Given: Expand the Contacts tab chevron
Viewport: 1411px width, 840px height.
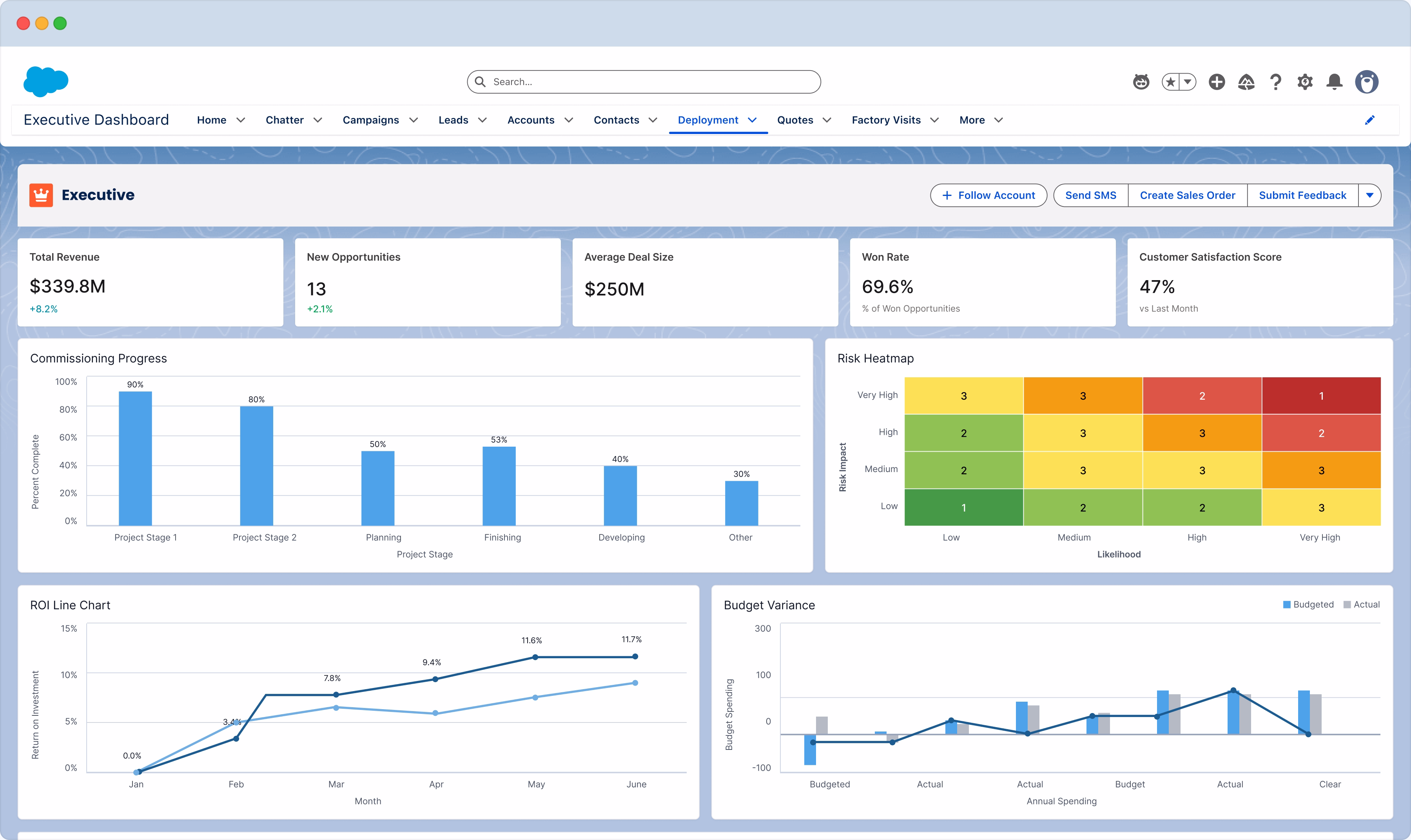Looking at the screenshot, I should [x=653, y=120].
